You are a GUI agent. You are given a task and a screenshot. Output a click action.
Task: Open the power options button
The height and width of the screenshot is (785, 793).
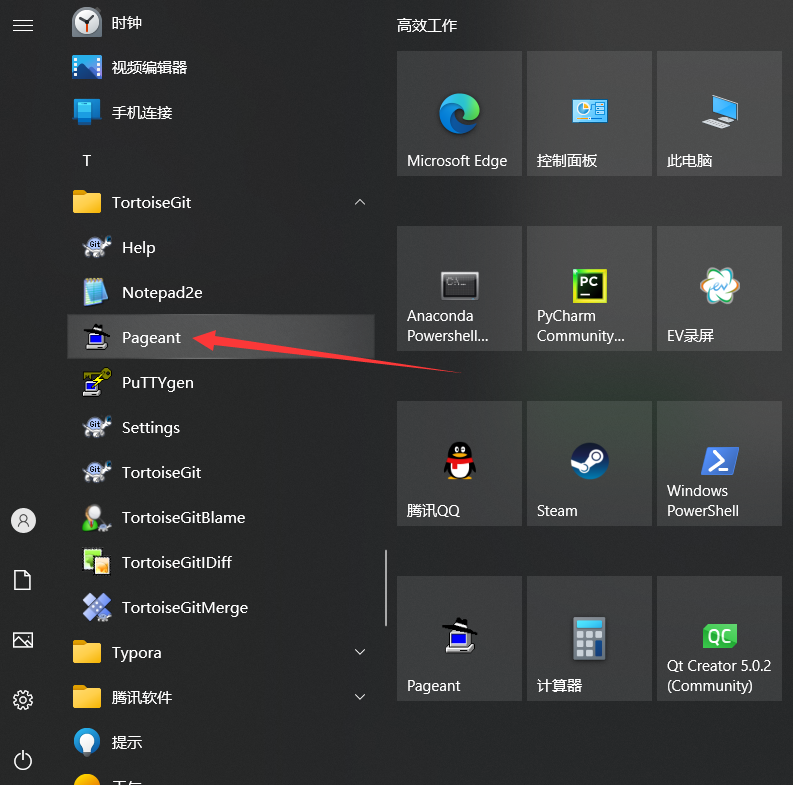(x=23, y=760)
